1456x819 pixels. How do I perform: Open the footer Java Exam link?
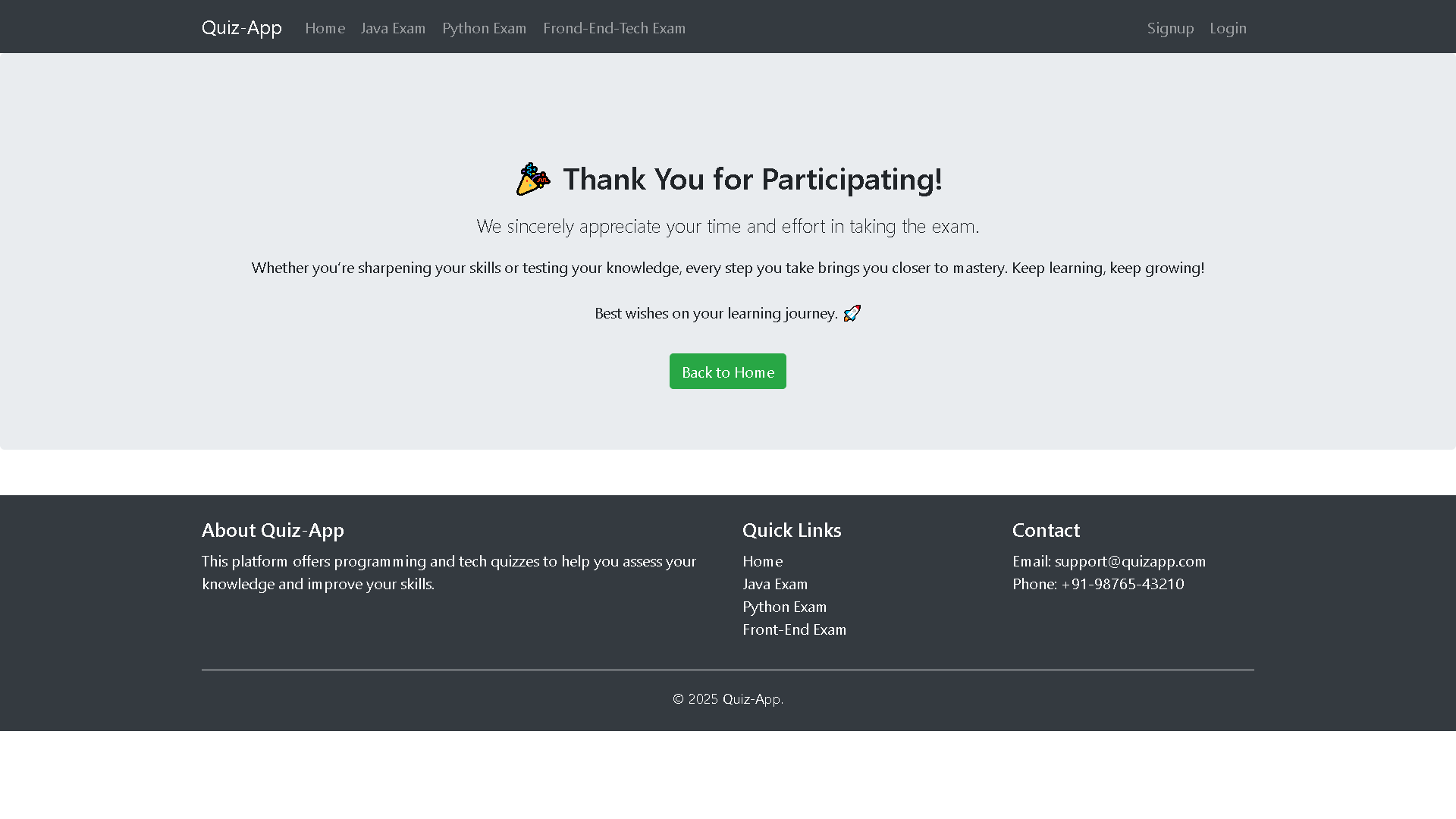(775, 584)
